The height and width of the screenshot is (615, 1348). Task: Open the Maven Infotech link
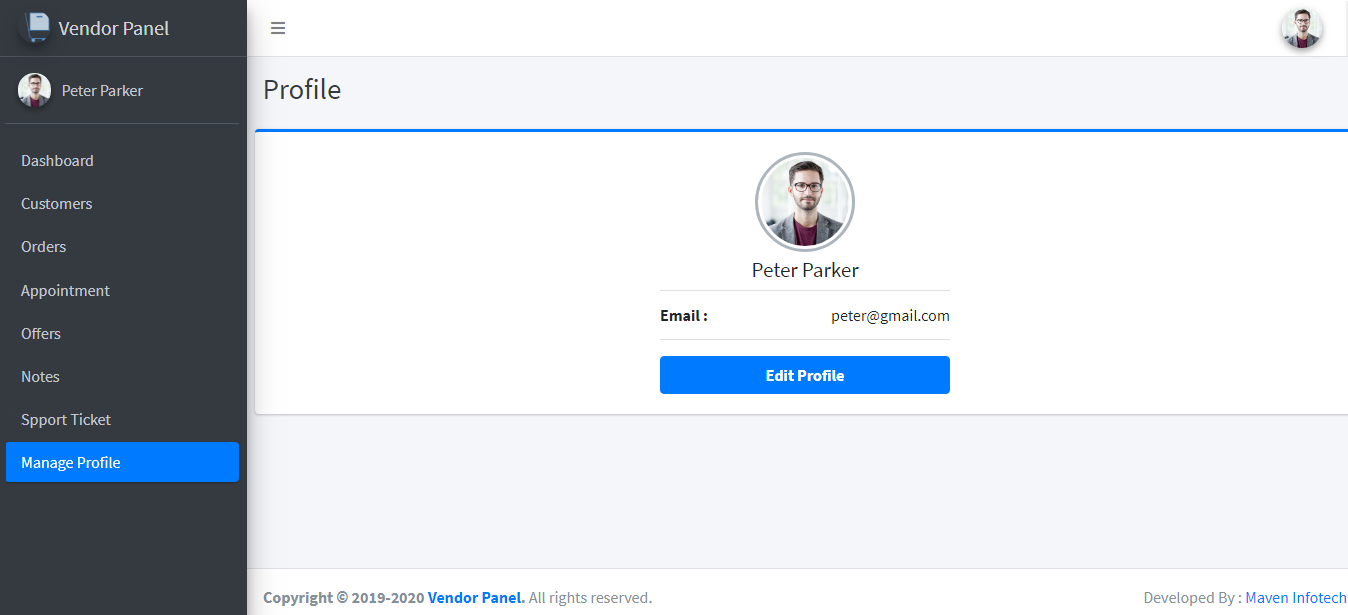(x=1296, y=598)
